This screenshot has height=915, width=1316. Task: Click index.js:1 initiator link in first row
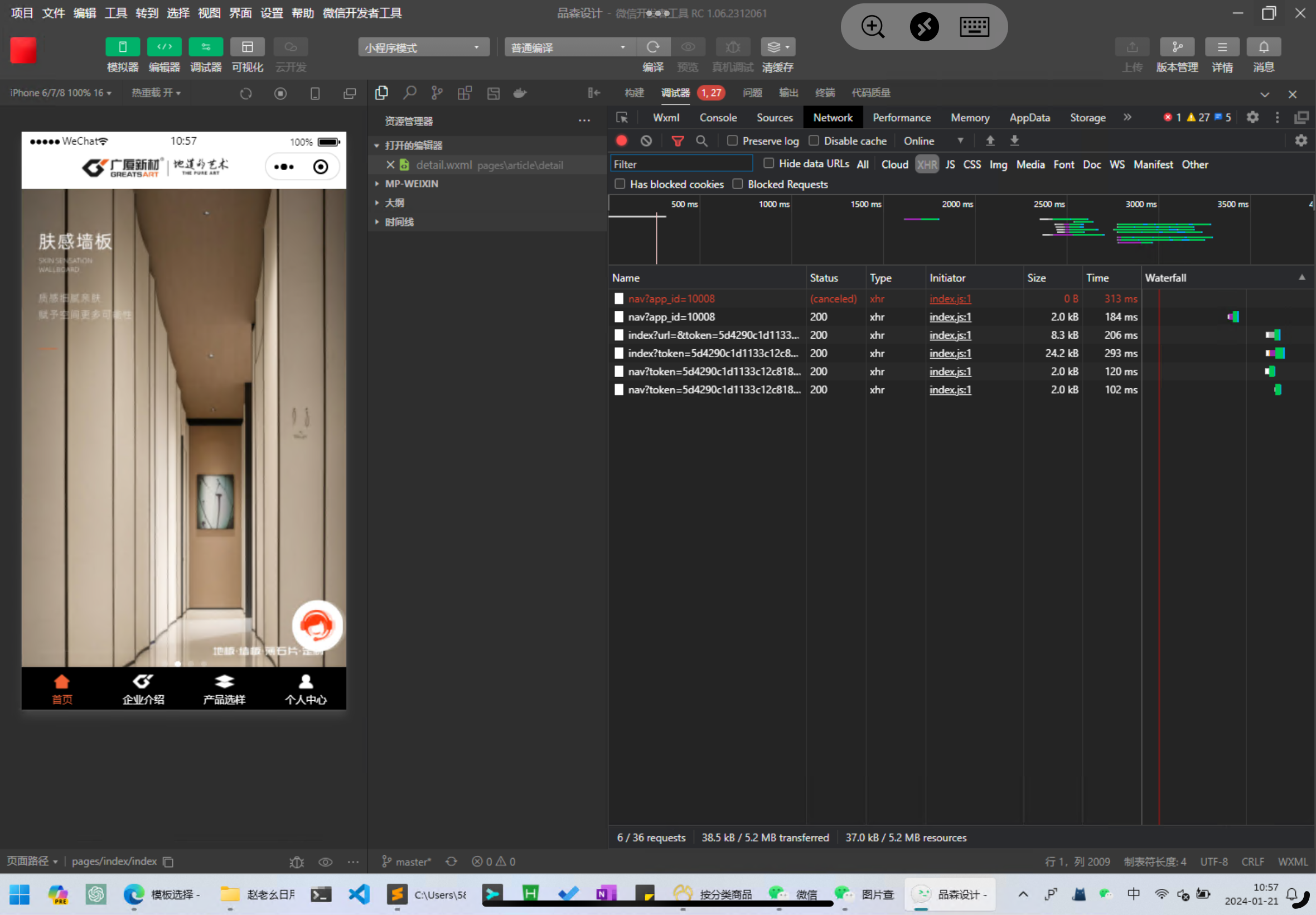(950, 298)
